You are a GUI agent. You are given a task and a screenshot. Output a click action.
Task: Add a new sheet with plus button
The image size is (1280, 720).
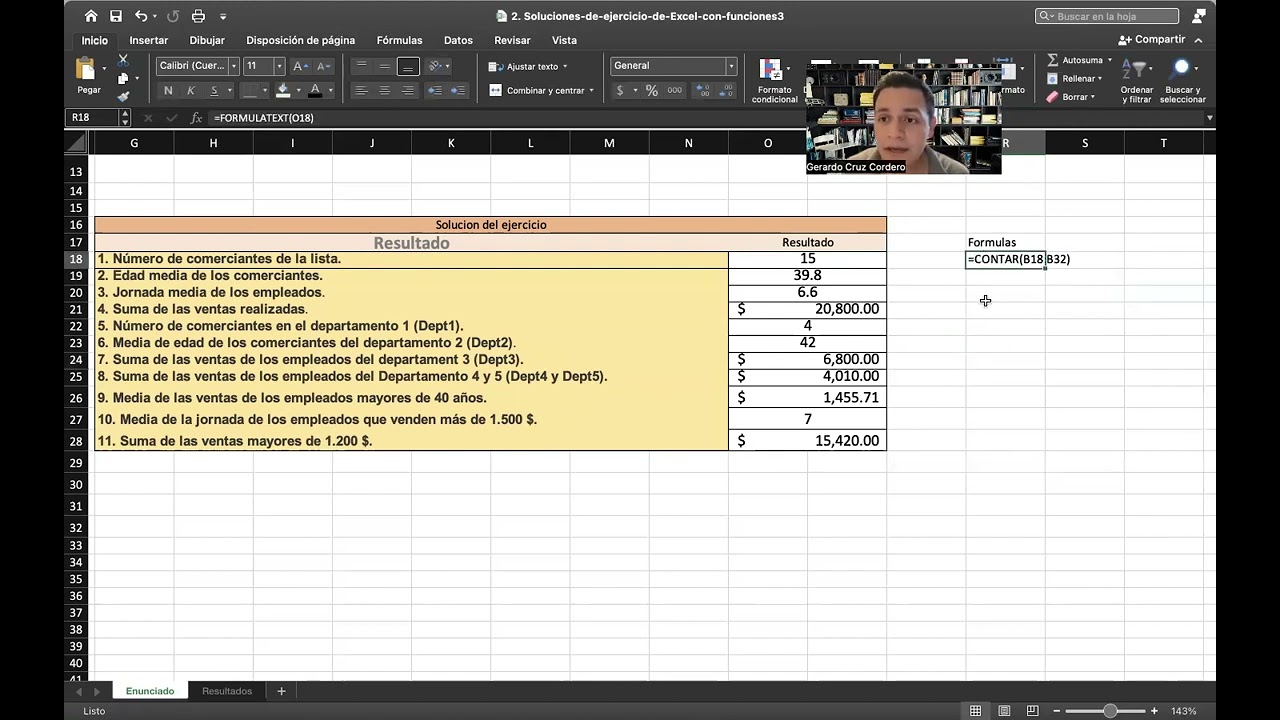point(281,691)
